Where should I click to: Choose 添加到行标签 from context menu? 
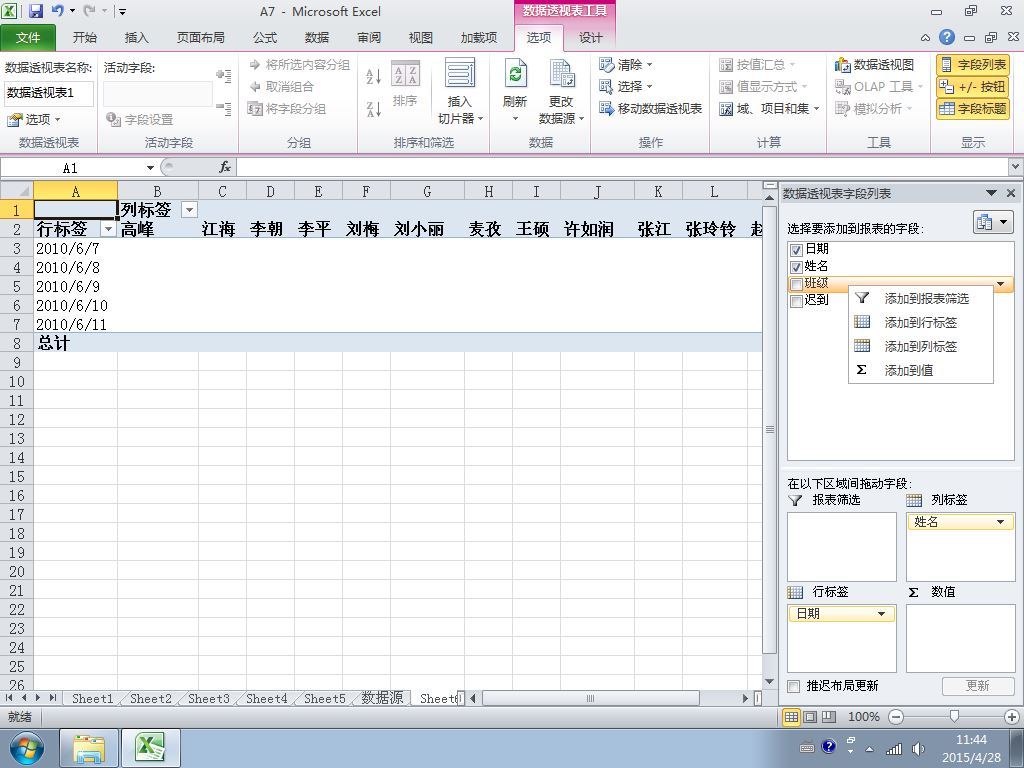(921, 322)
